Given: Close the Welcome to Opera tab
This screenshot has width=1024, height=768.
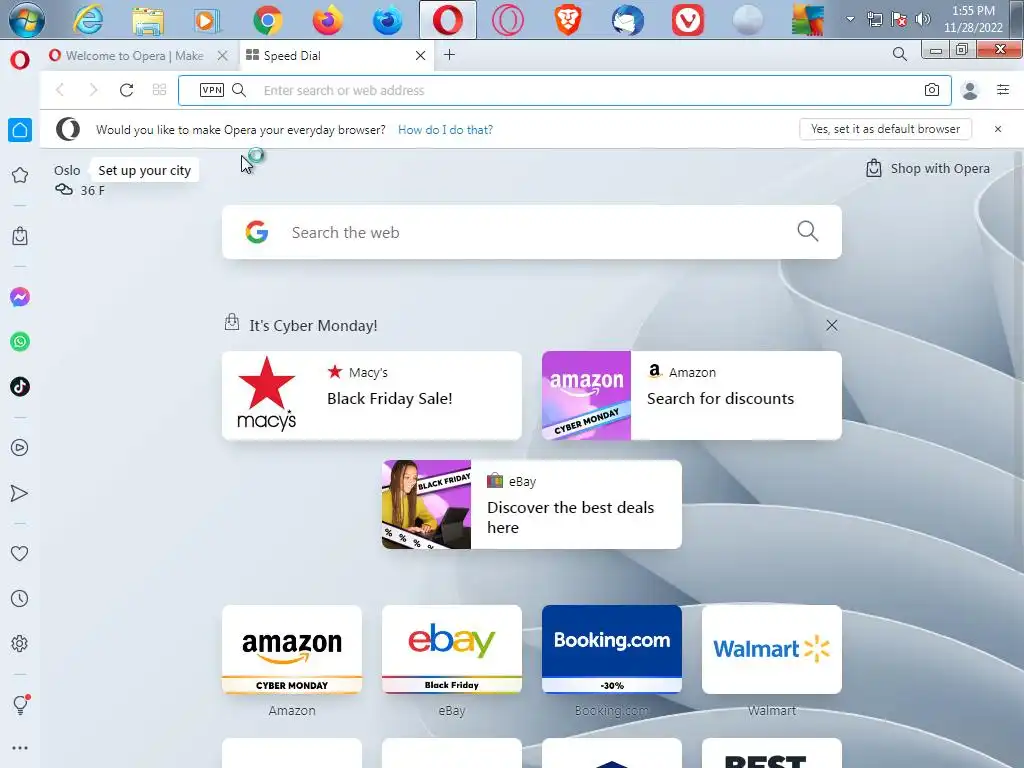Looking at the screenshot, I should click(x=223, y=56).
